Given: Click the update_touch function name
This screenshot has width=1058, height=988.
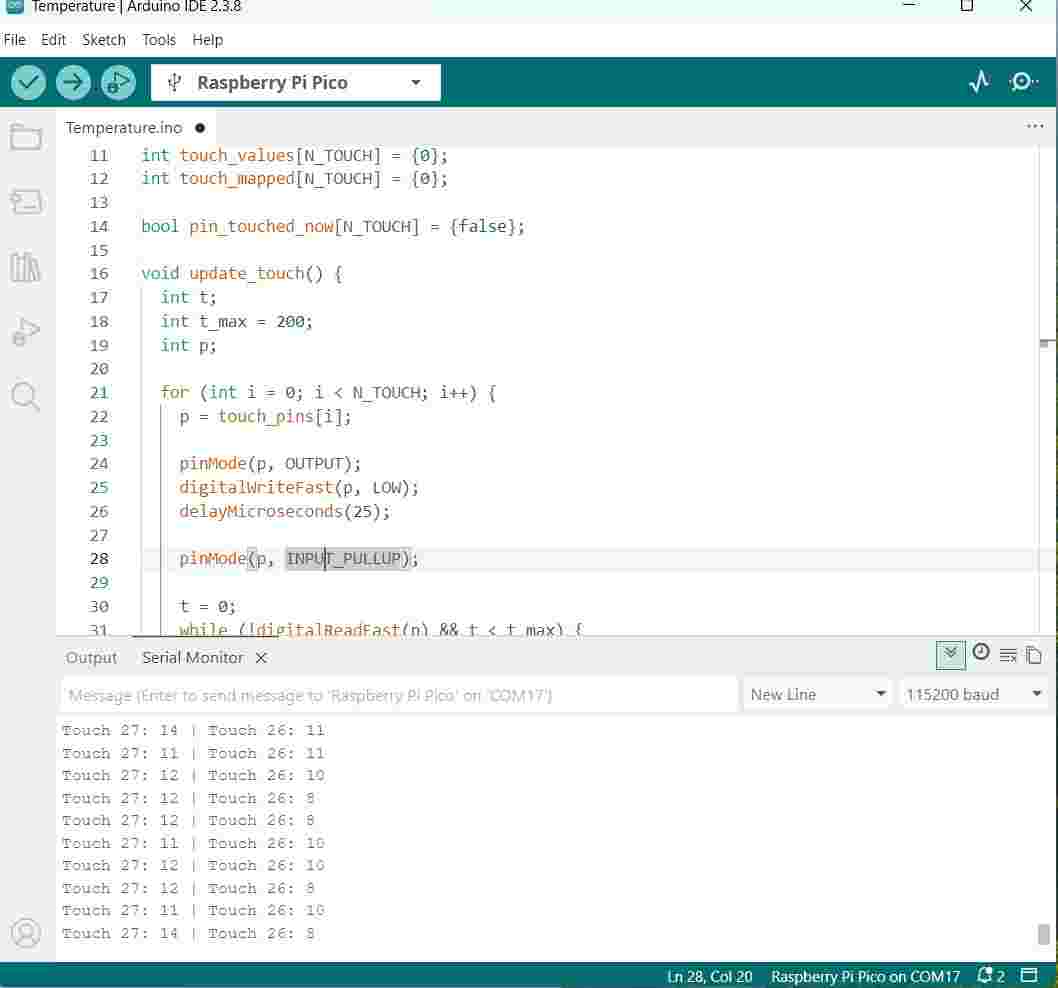Looking at the screenshot, I should point(246,274).
